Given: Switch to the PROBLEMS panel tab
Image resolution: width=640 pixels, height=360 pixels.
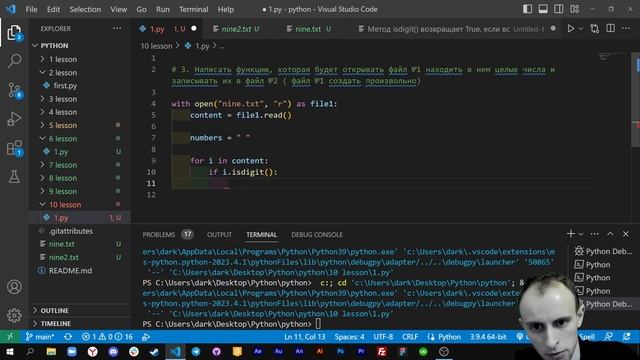Looking at the screenshot, I should pyautogui.click(x=158, y=235).
